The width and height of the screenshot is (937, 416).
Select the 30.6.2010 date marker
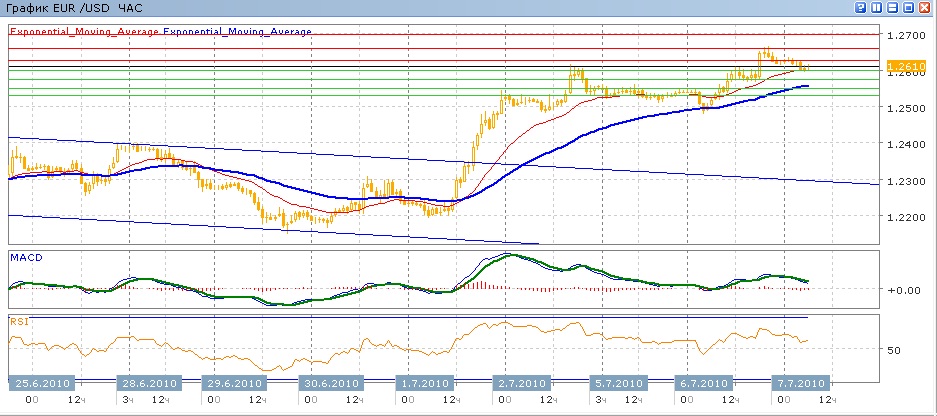coord(330,383)
